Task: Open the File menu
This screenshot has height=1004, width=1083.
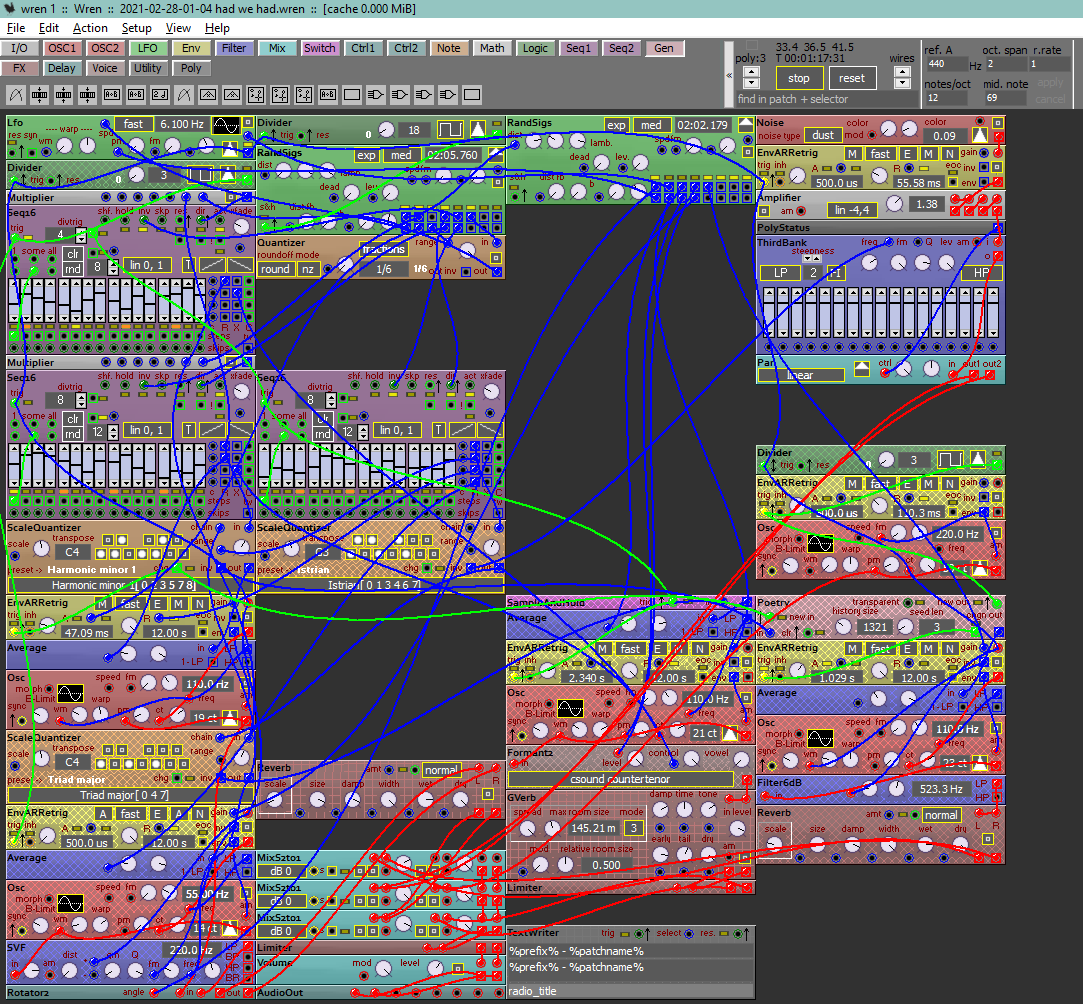Action: (x=16, y=28)
